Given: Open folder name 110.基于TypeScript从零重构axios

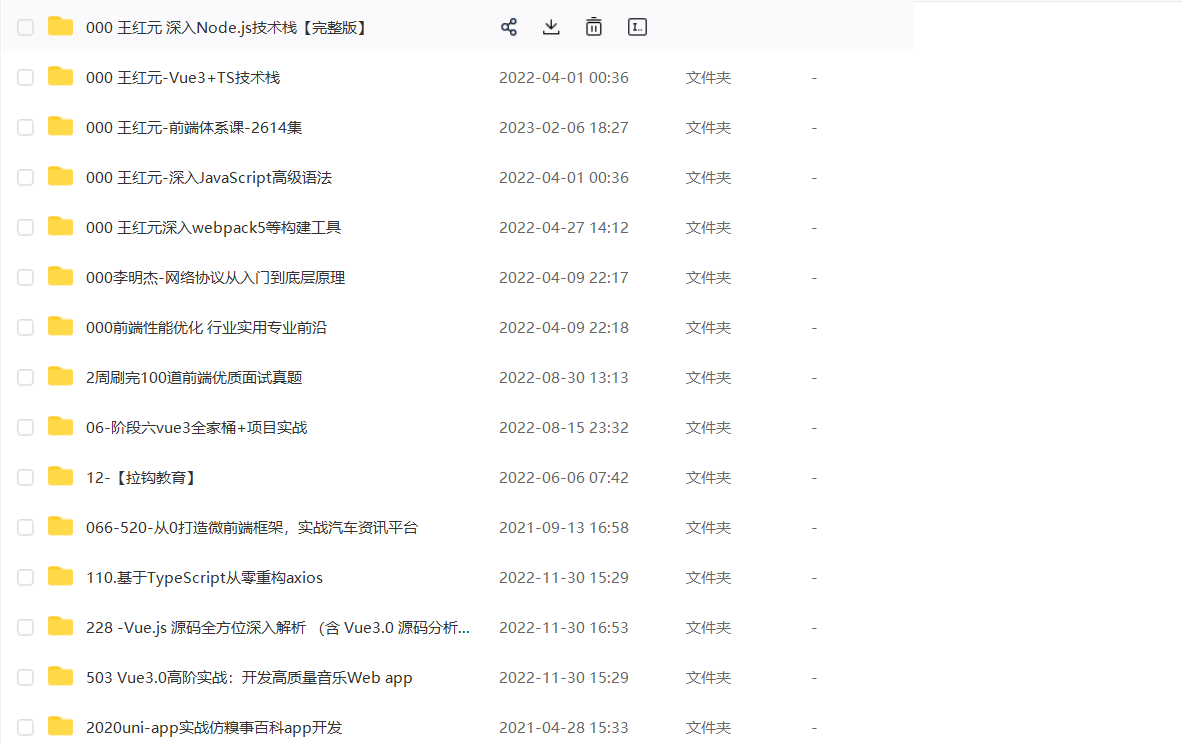Looking at the screenshot, I should 204,577.
